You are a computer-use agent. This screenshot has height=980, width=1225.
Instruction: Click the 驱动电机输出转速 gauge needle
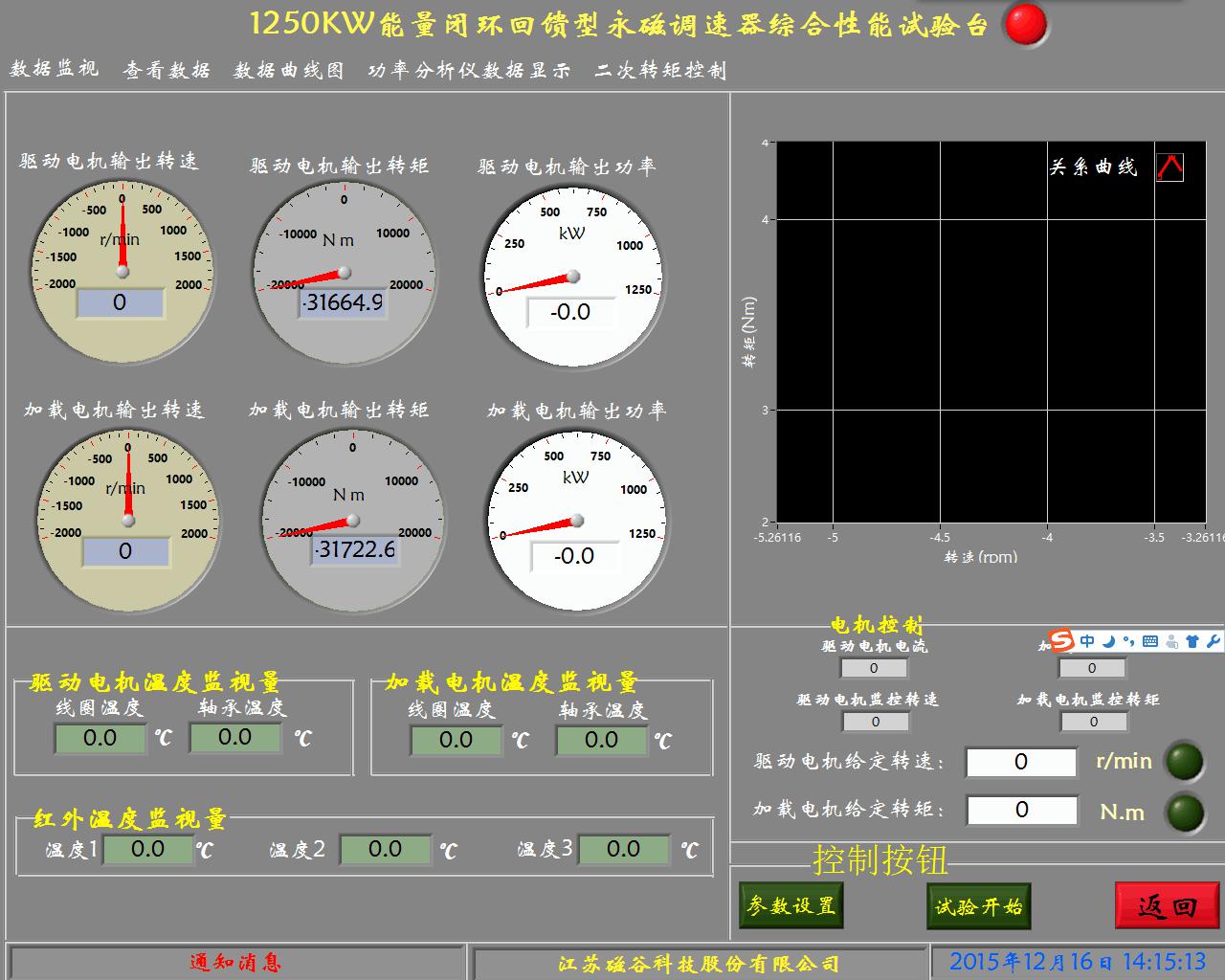pos(122,239)
